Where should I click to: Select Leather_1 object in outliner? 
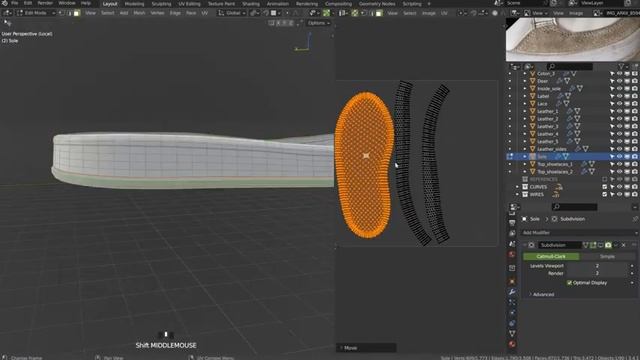(x=547, y=111)
